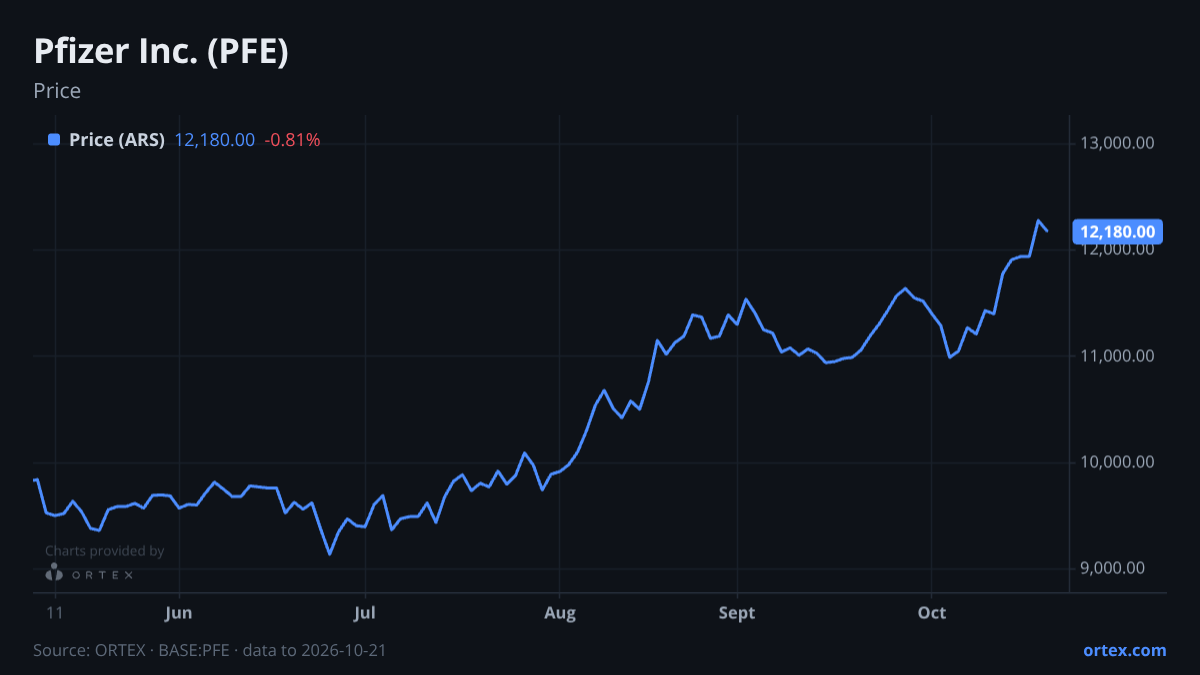Click the 'Pfizer Inc. (PFE)' chart title
Image resolution: width=1200 pixels, height=675 pixels.
click(x=161, y=52)
